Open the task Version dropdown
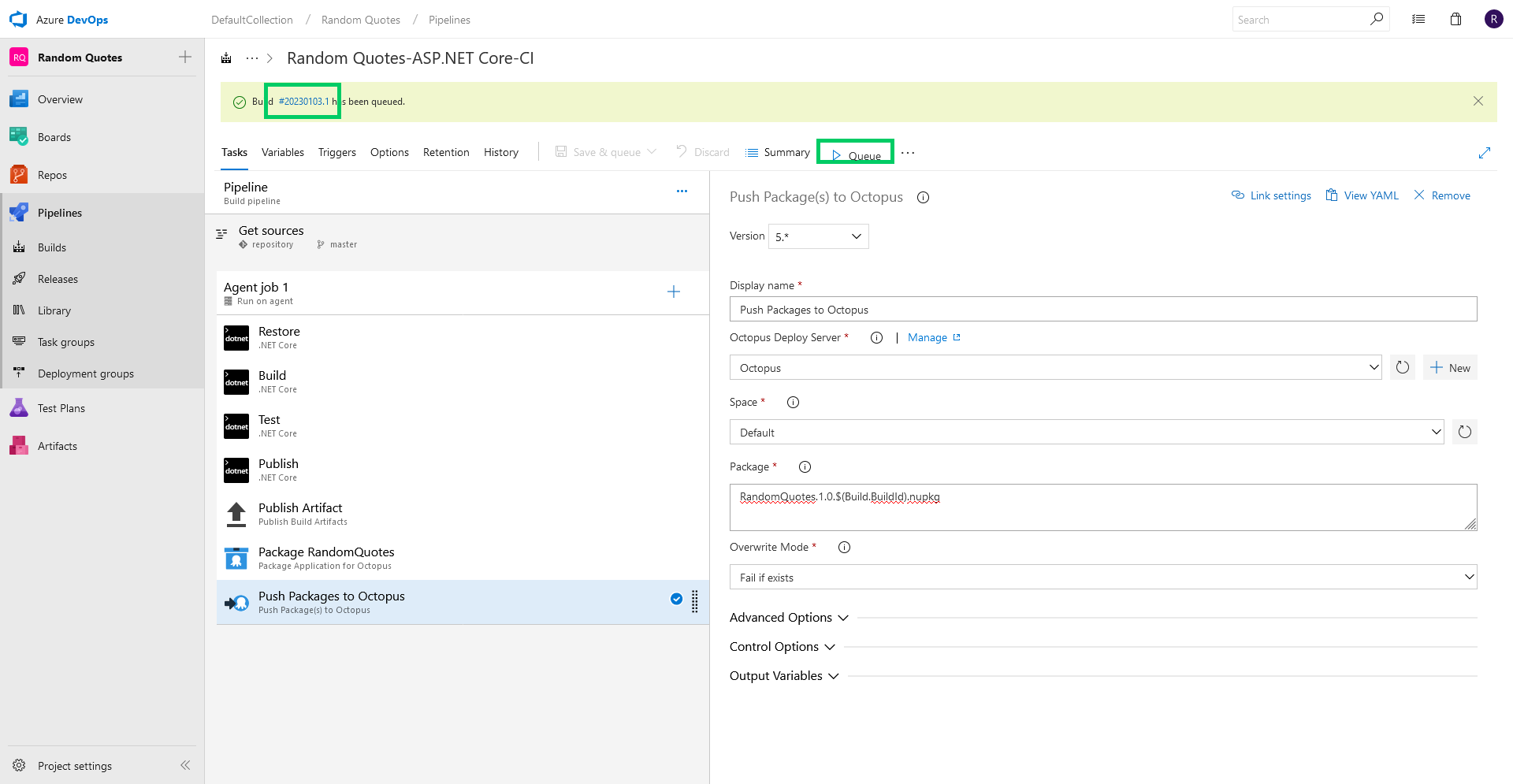This screenshot has height=784, width=1513. 818,236
